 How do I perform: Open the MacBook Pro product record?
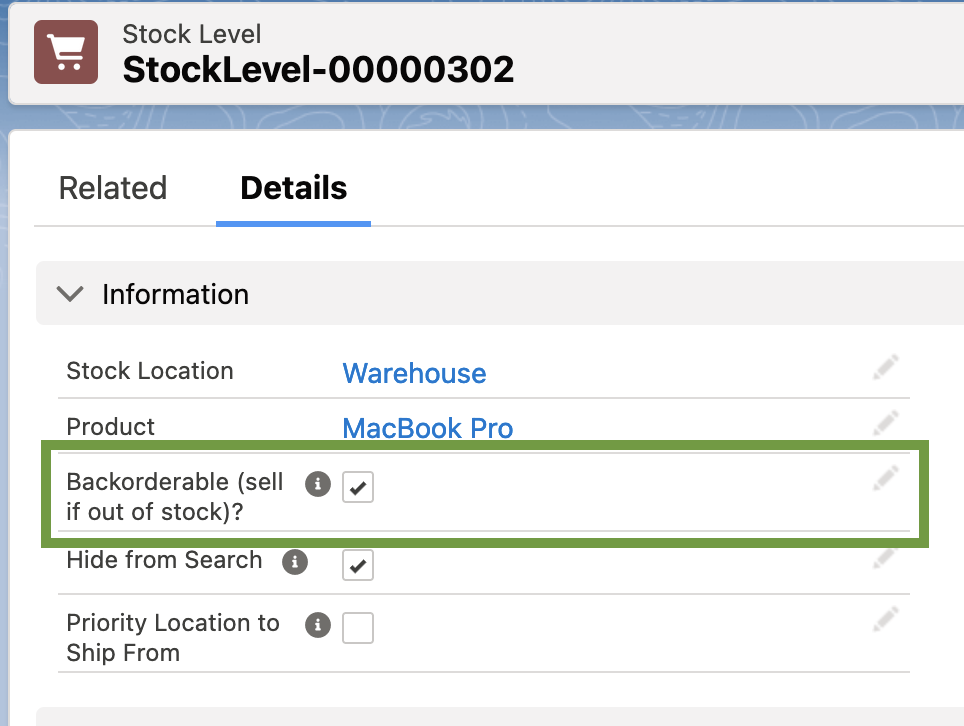coord(427,428)
